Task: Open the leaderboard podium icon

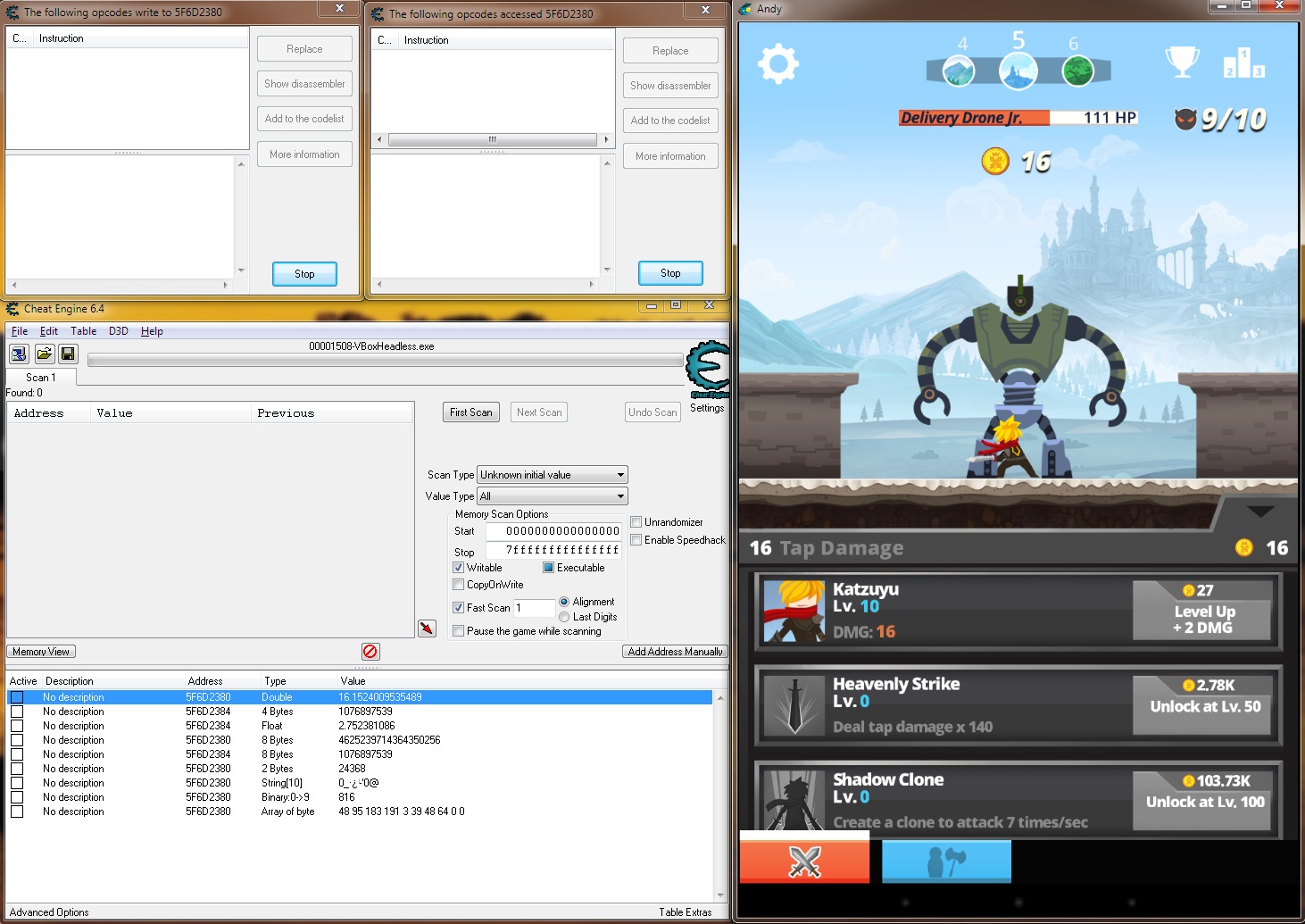Action: pyautogui.click(x=1243, y=62)
